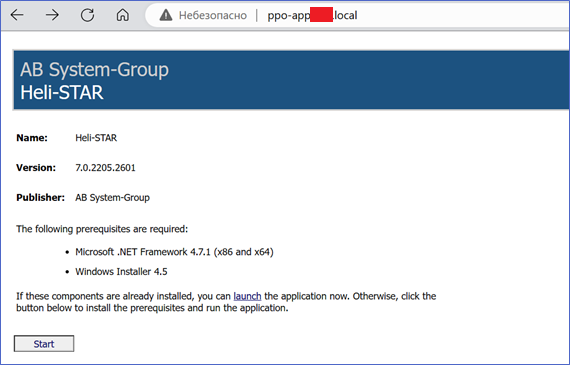Select version number 7.0.2205.2601

pyautogui.click(x=105, y=168)
